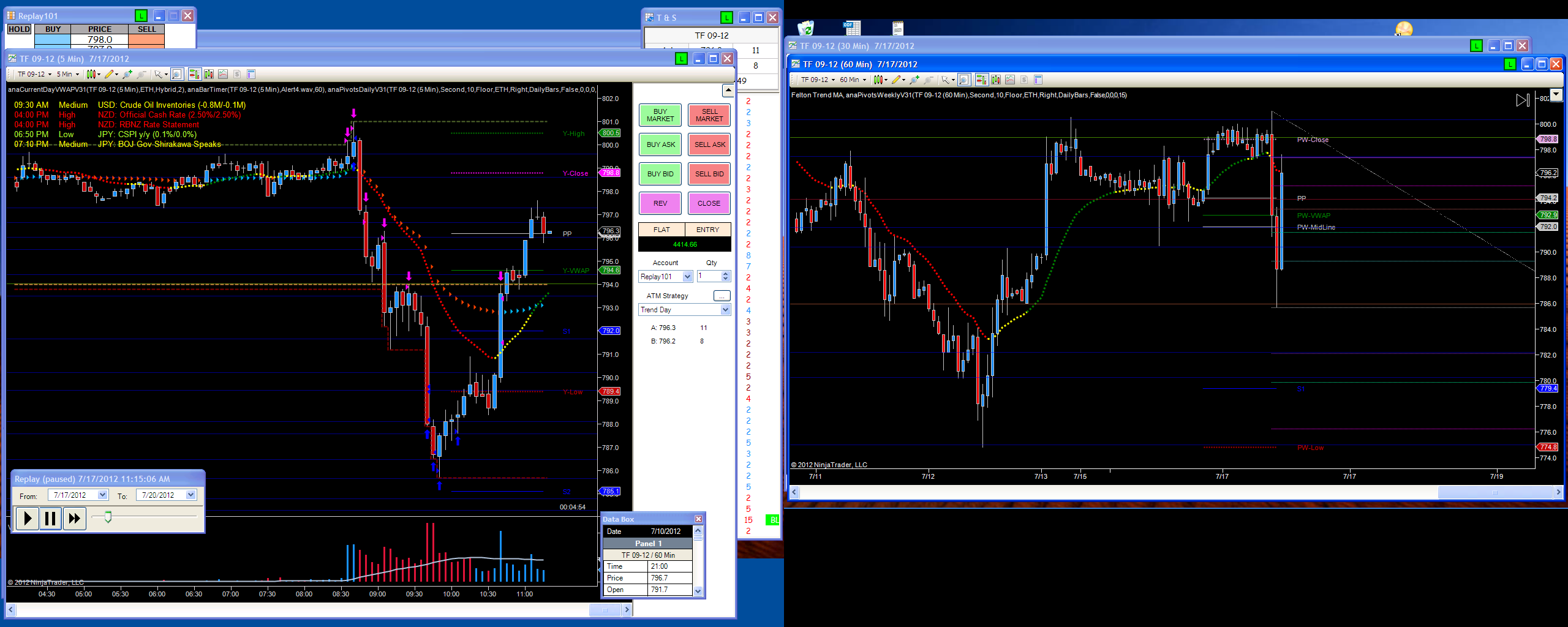Image resolution: width=1568 pixels, height=627 pixels.
Task: Click the replay speed slider handle
Action: point(108,517)
